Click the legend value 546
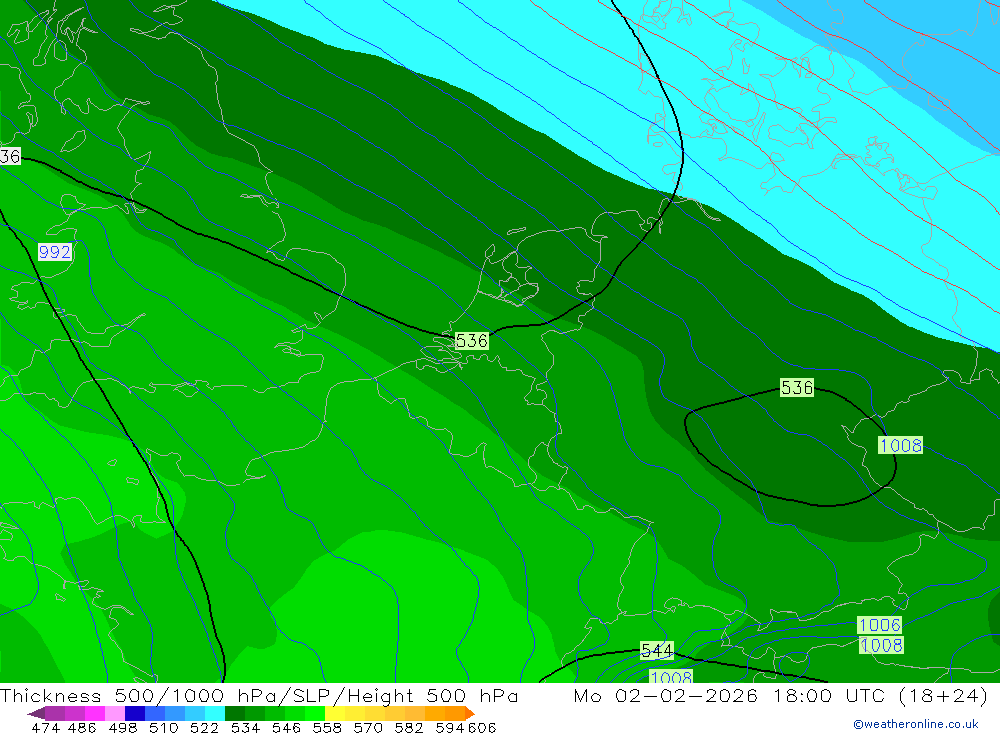The image size is (1000, 733). [286, 728]
